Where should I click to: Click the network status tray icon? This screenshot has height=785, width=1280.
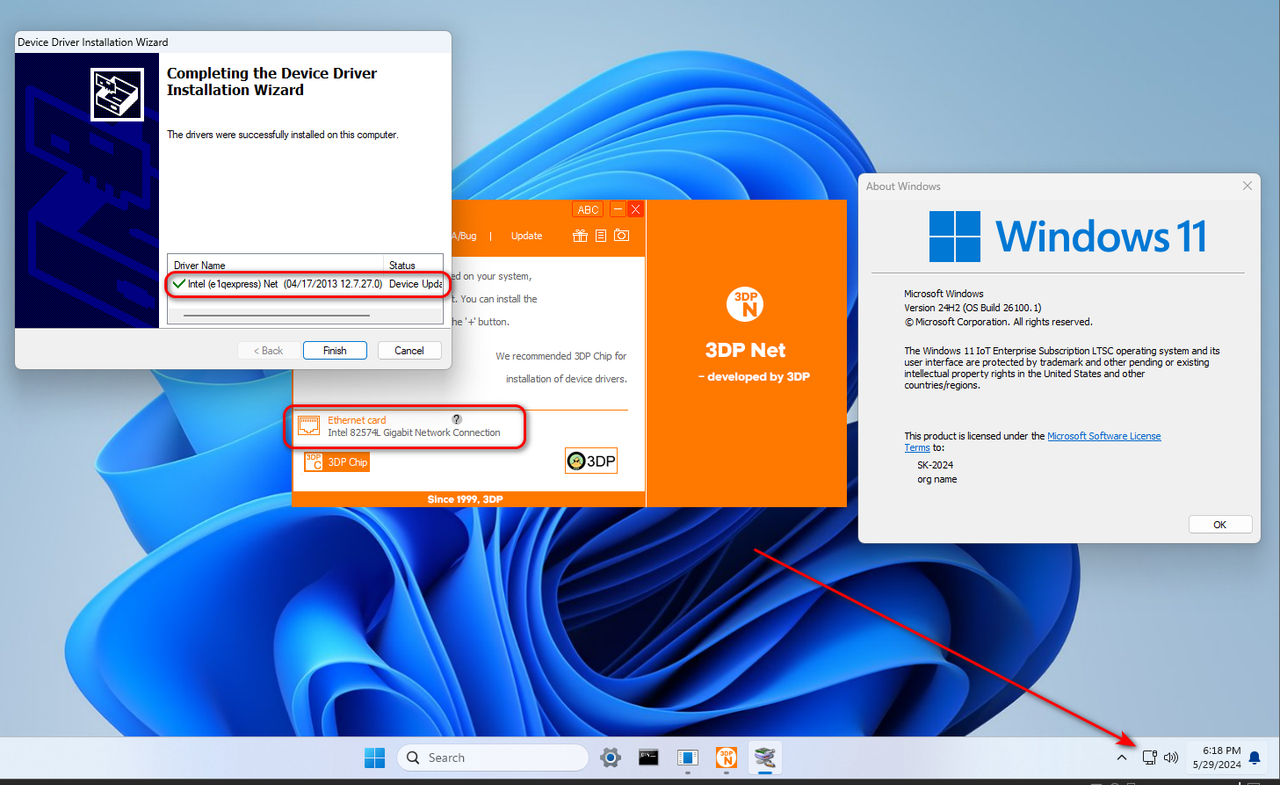1149,758
